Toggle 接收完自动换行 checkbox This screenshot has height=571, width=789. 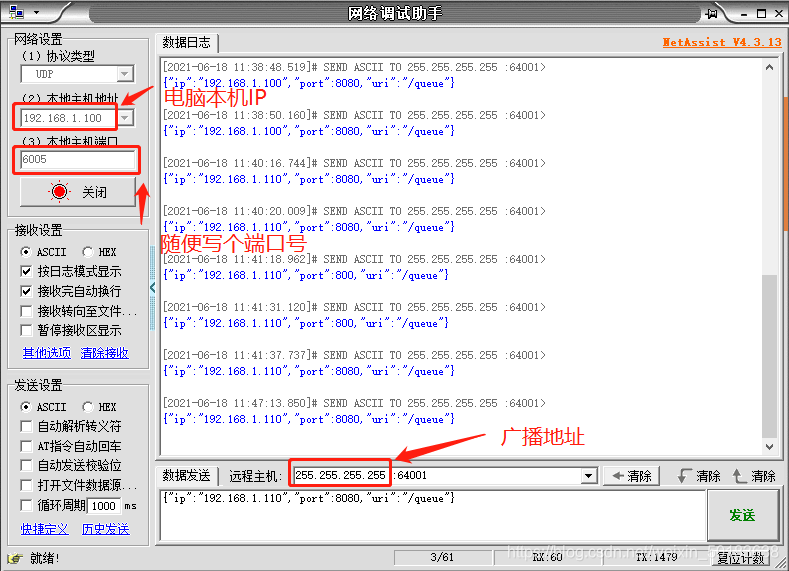pyautogui.click(x=26, y=291)
